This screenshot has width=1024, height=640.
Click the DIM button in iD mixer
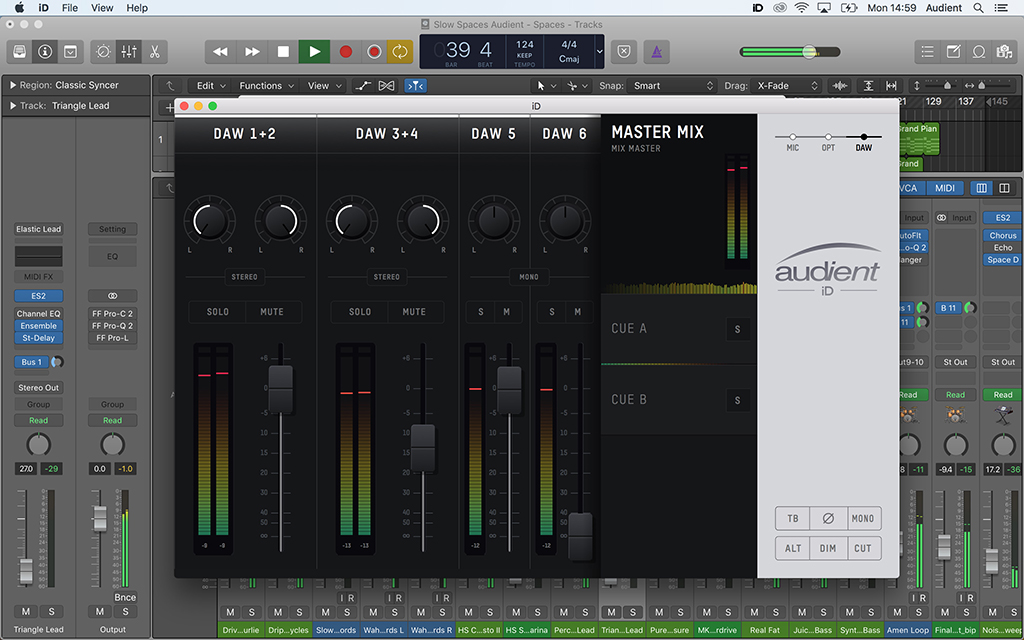click(827, 548)
